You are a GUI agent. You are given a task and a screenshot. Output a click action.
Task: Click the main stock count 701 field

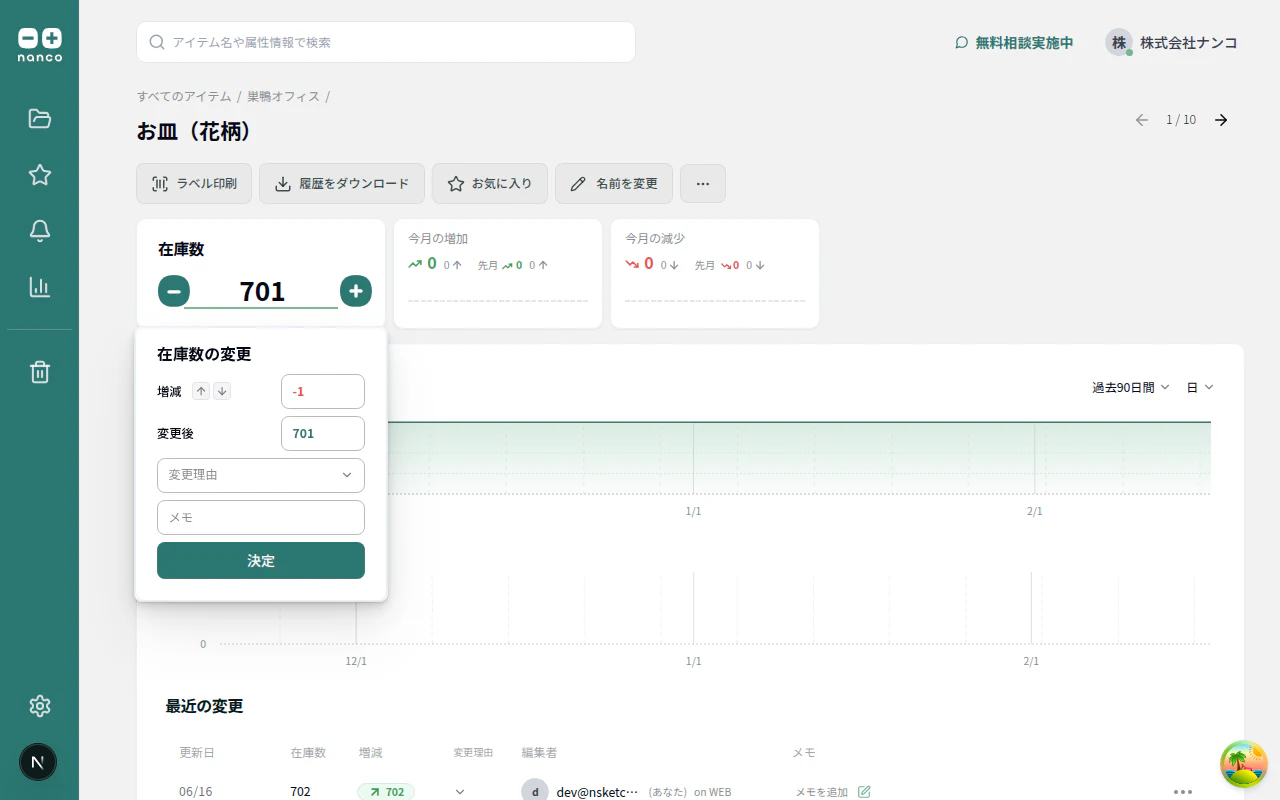tap(262, 291)
